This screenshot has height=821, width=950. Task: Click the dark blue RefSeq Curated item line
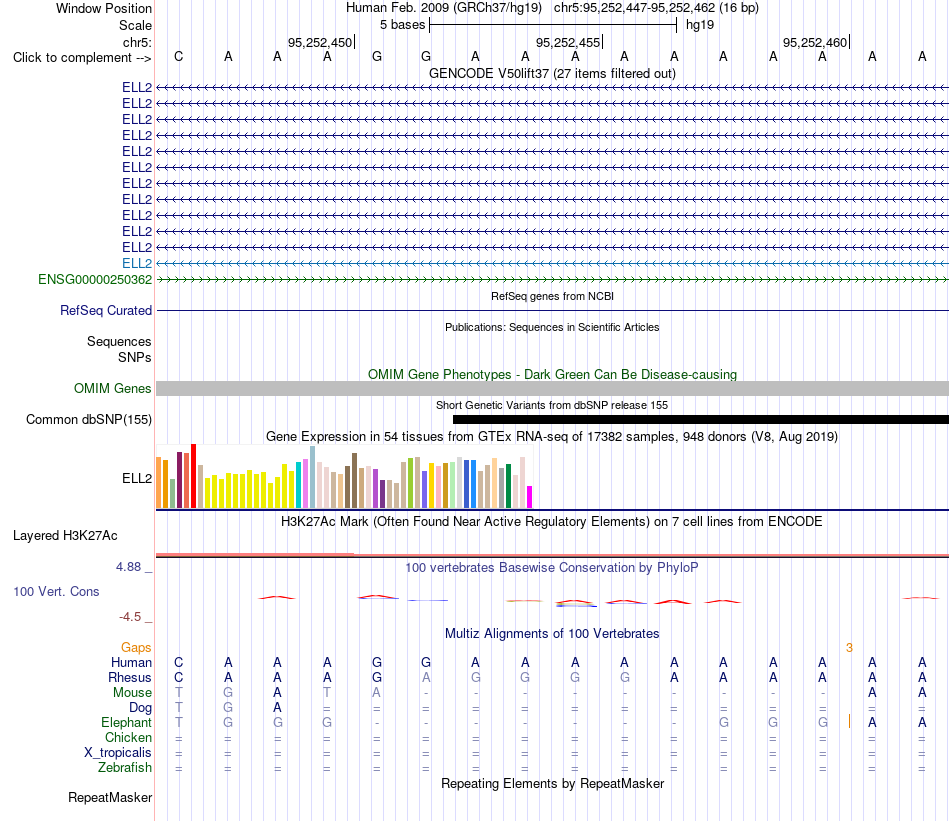point(552,311)
